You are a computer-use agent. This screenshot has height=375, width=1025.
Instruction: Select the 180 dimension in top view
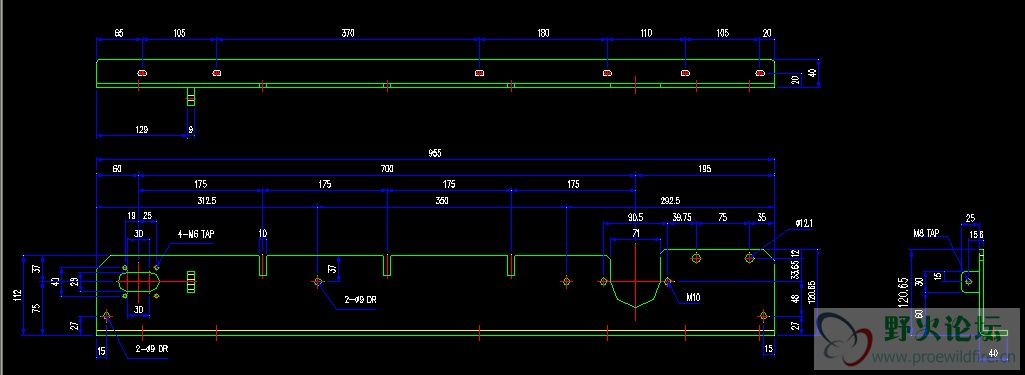543,33
